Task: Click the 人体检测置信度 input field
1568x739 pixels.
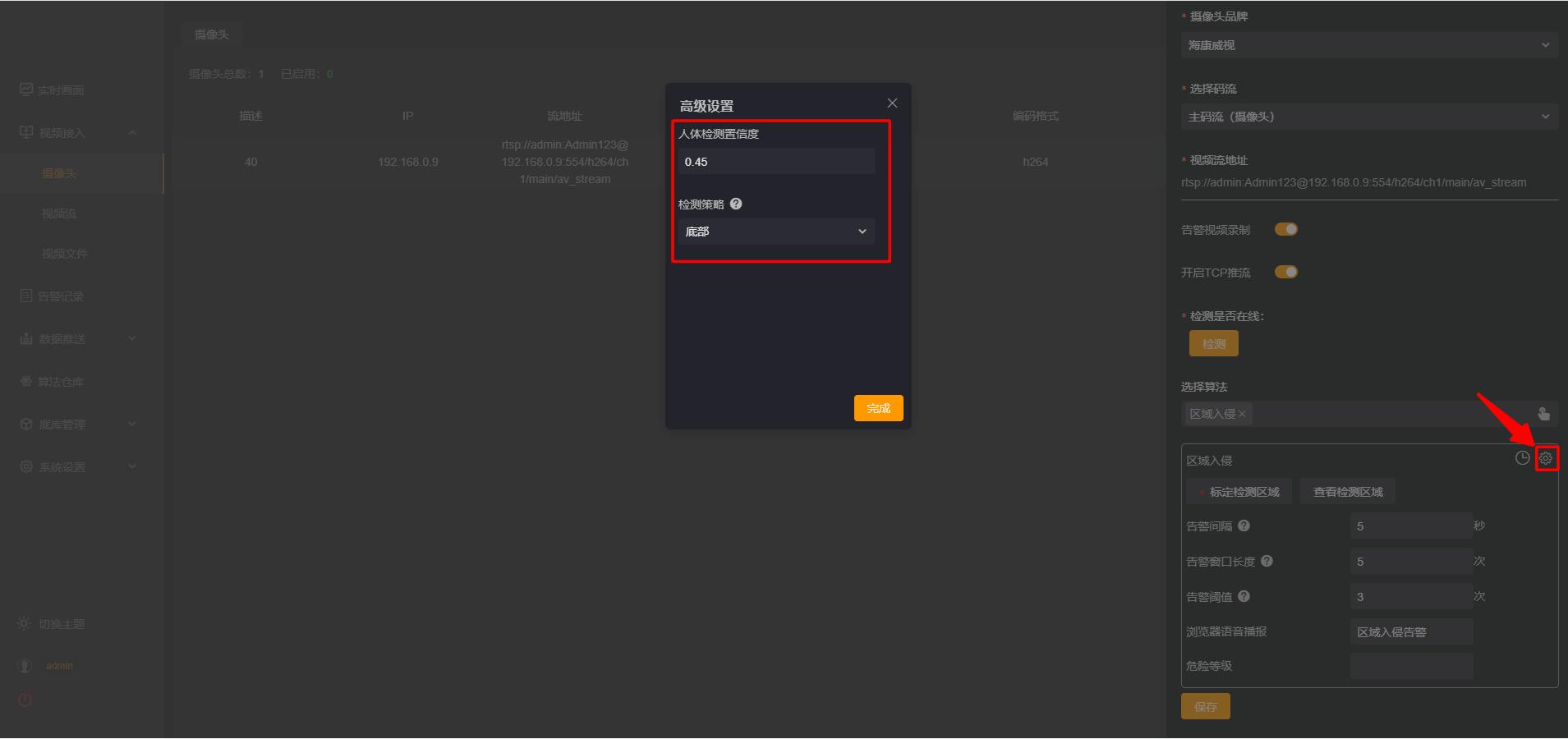Action: 776,162
